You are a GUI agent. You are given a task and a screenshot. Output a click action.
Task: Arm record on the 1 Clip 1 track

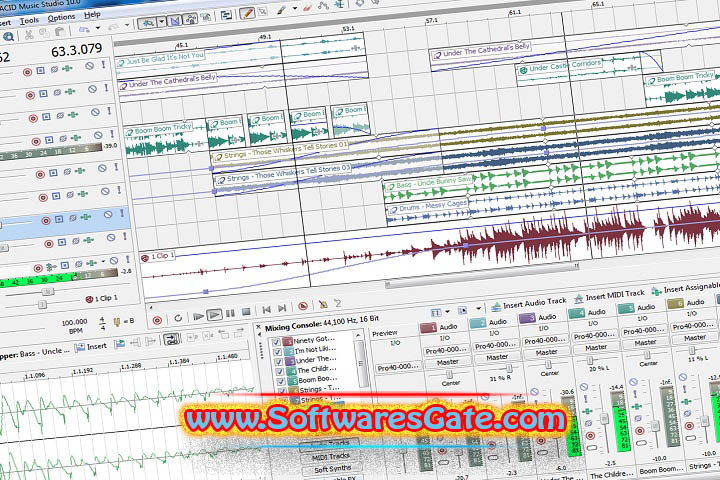click(38, 268)
